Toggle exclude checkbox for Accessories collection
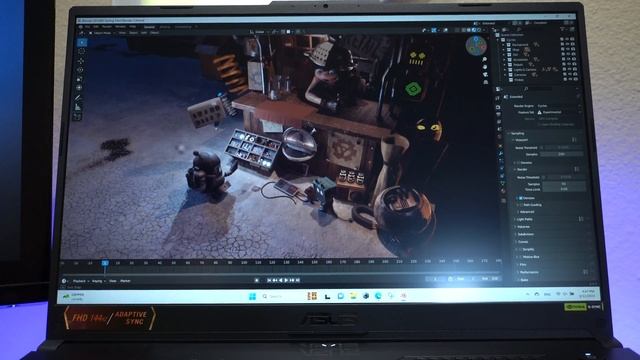 [563, 59]
